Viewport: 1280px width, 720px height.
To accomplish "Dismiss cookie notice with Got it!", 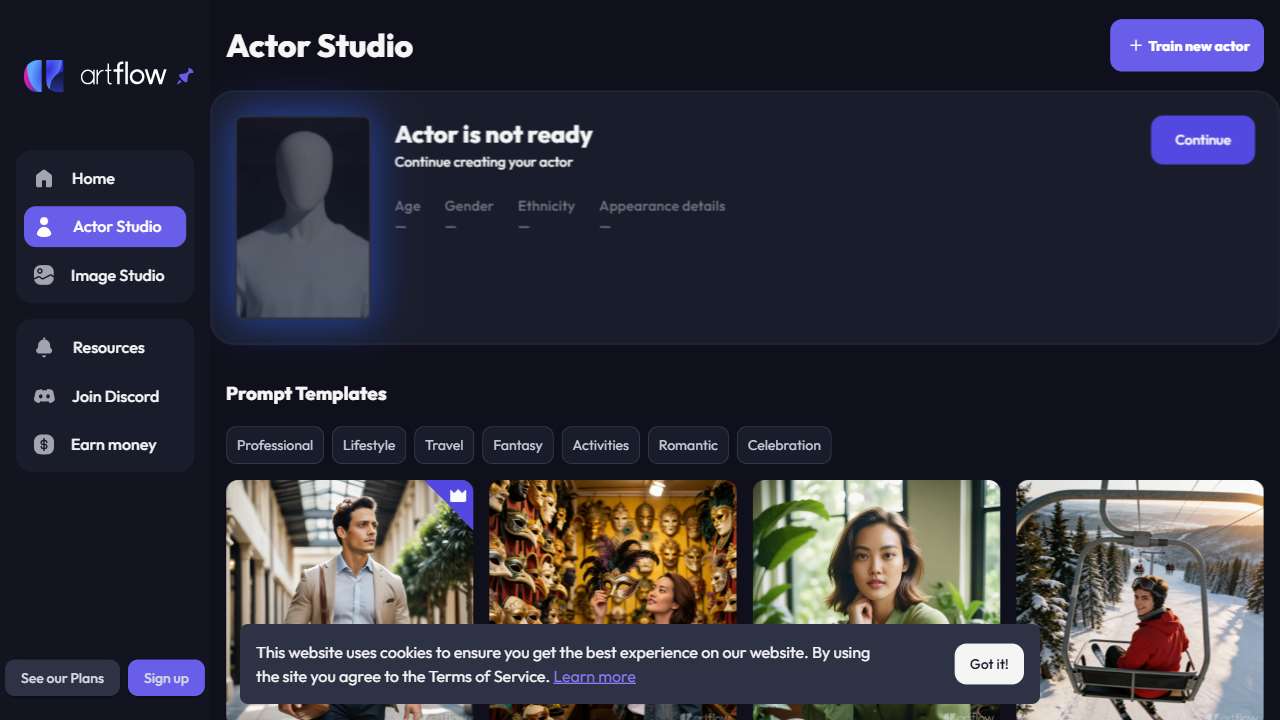I will pyautogui.click(x=988, y=664).
